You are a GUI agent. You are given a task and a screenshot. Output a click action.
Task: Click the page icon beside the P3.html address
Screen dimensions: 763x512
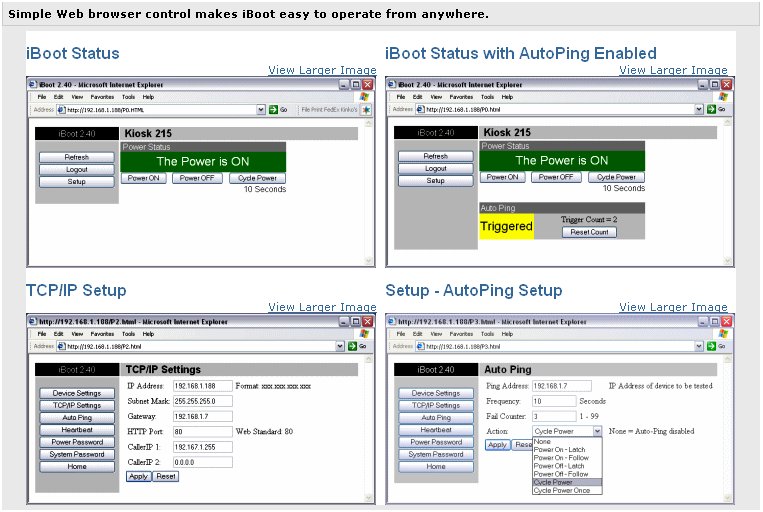pyautogui.click(x=420, y=347)
